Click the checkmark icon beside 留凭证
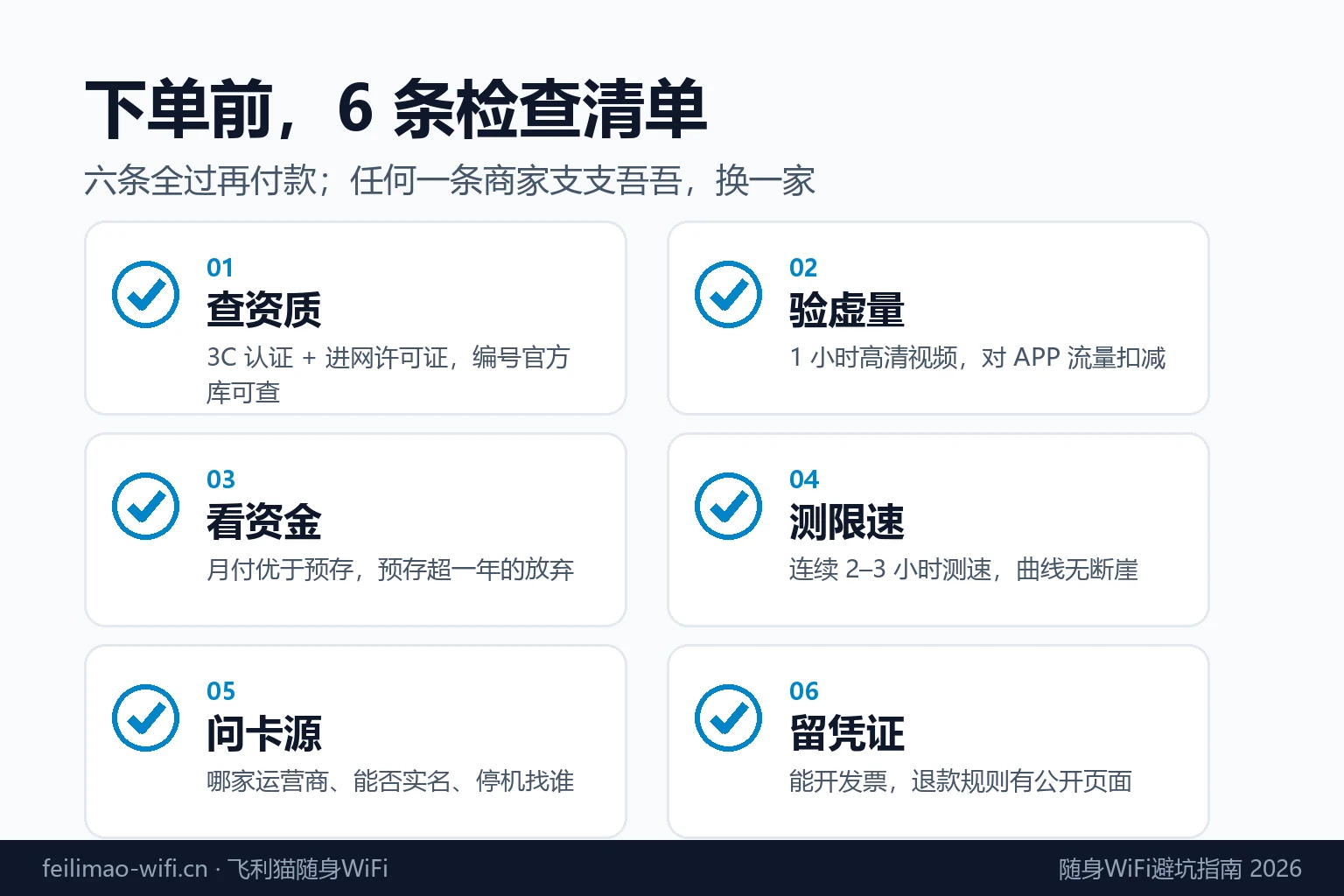Screen dimensions: 1344x896 tap(729, 718)
